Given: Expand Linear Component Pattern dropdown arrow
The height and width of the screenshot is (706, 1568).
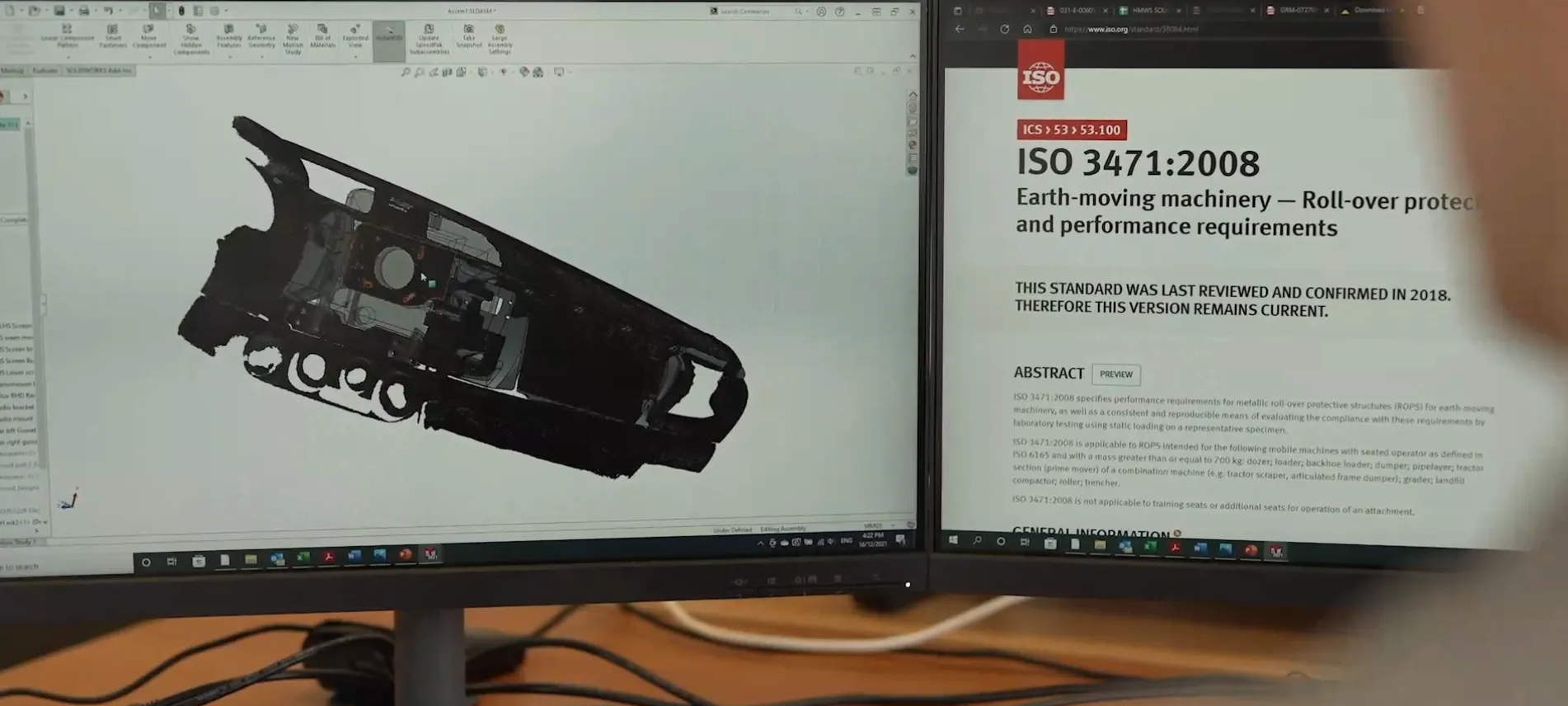Looking at the screenshot, I should tap(68, 57).
